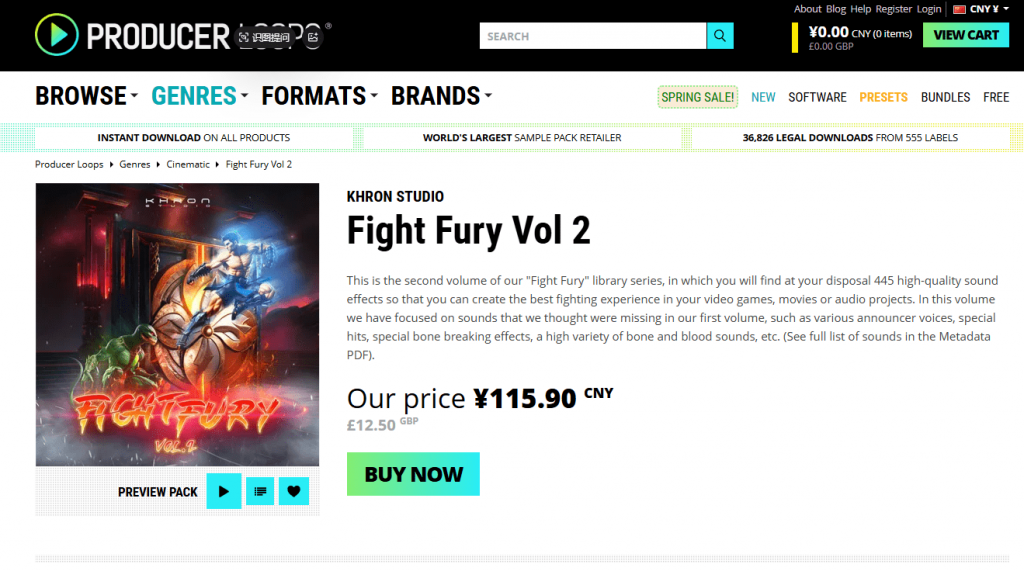Open the Spring Sale promotion link
This screenshot has width=1024, height=571.
(x=697, y=97)
